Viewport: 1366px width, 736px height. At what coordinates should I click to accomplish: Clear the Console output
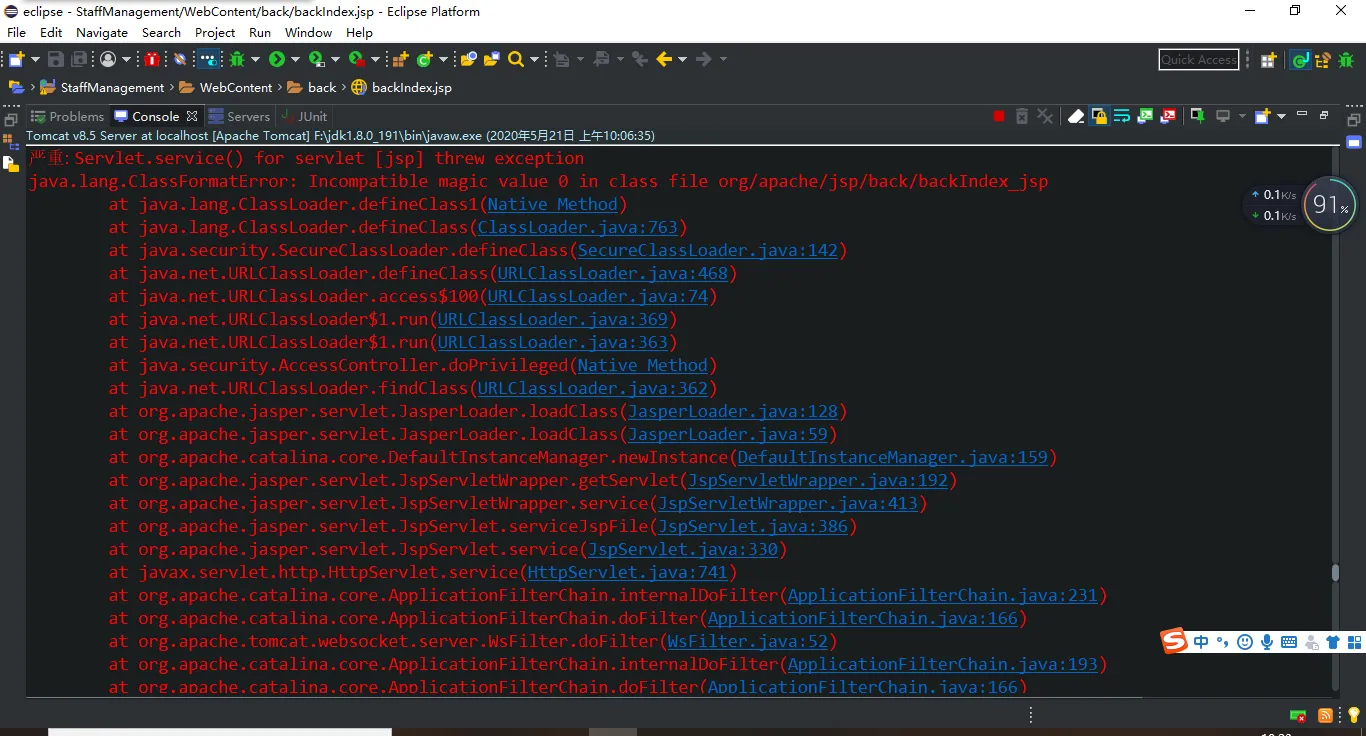[1075, 116]
